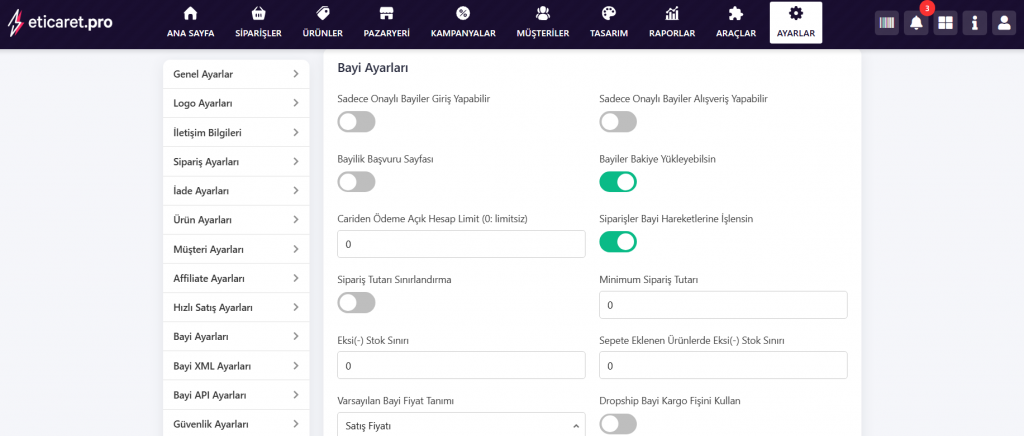Click the grid layout icon in header
This screenshot has height=436, width=1024.
pos(945,23)
